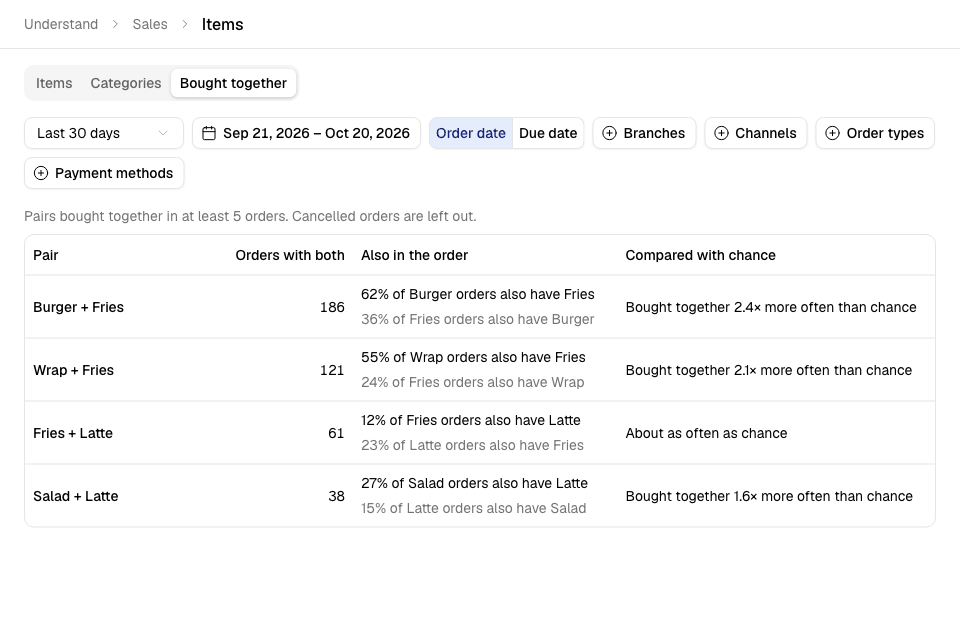The height and width of the screenshot is (640, 960).
Task: Click 'About as often as chance' text
Action: click(707, 434)
